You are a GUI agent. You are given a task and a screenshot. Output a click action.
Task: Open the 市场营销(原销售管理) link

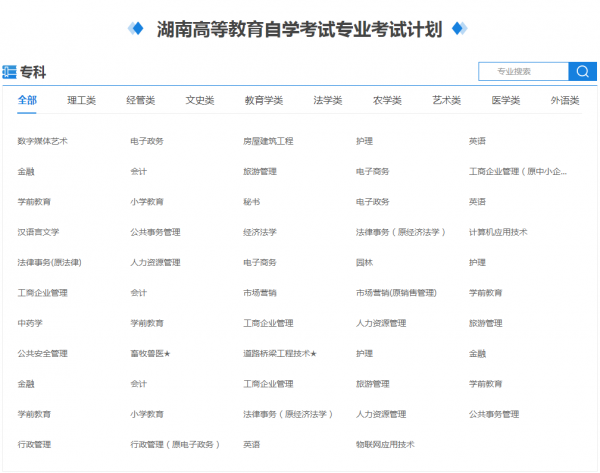396,293
